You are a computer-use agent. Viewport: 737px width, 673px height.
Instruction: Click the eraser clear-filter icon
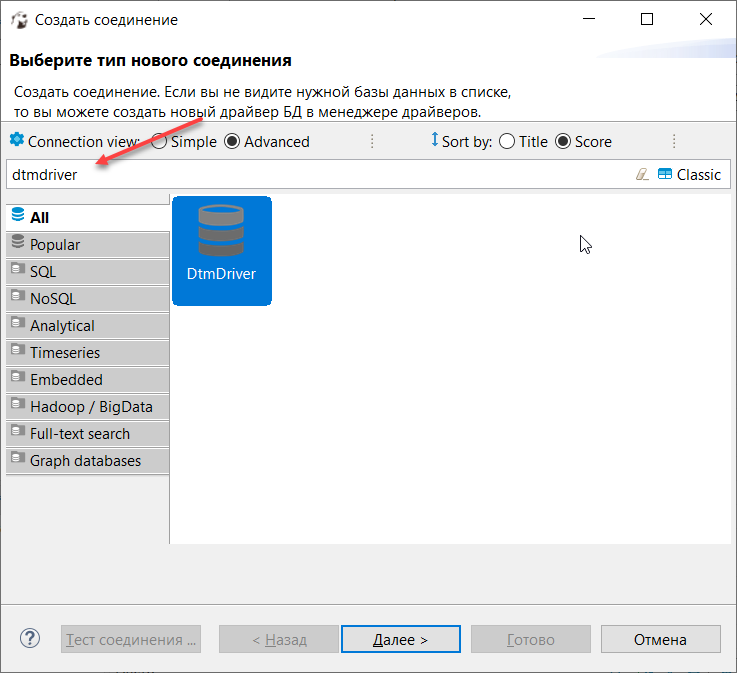642,174
